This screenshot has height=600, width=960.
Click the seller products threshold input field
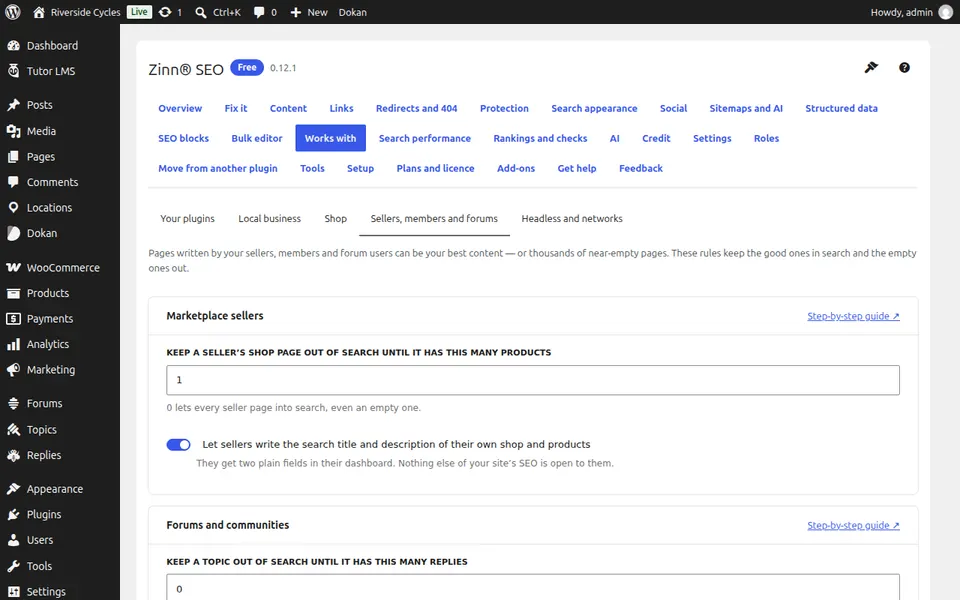click(x=533, y=380)
